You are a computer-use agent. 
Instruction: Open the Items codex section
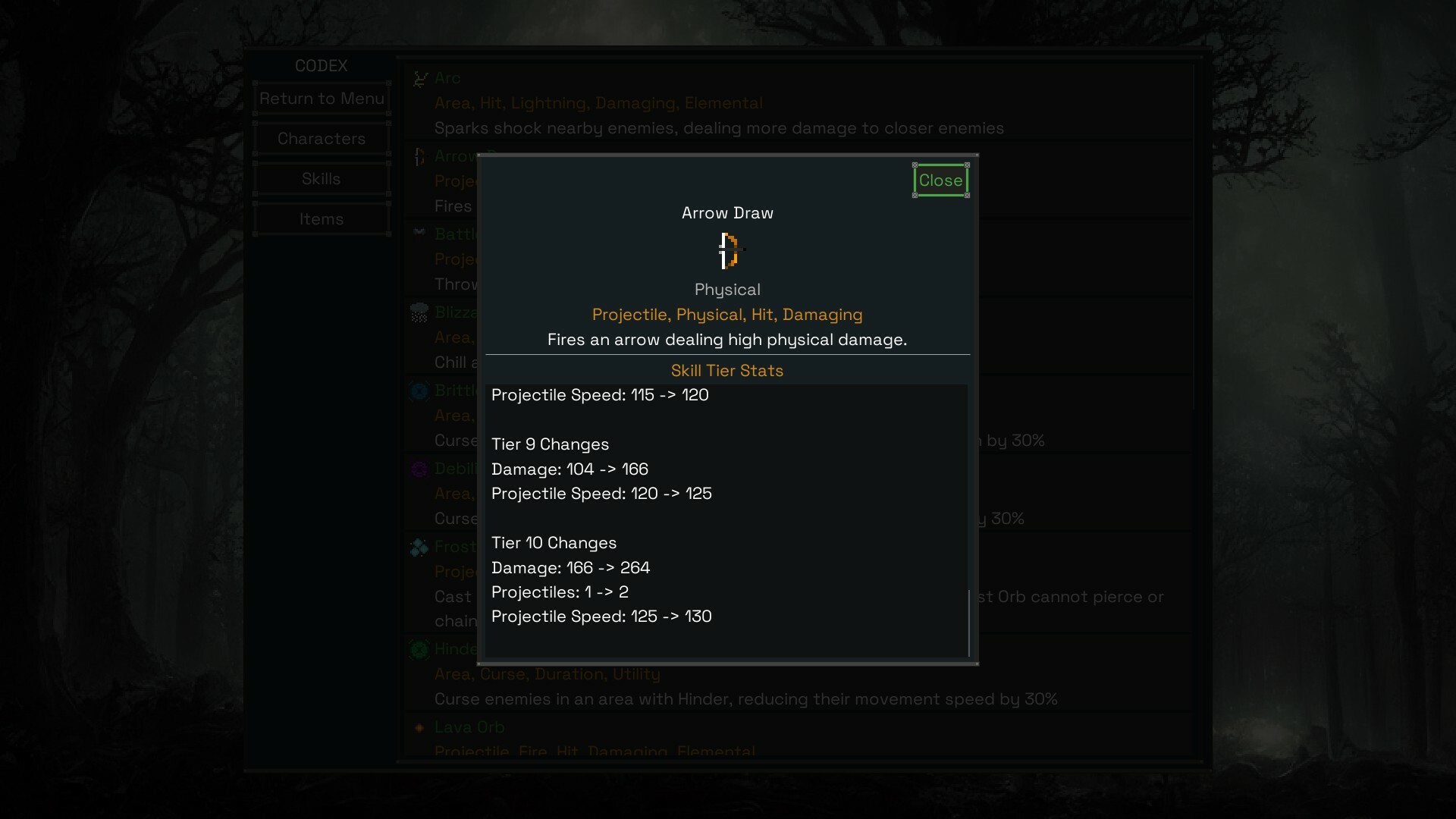click(322, 219)
